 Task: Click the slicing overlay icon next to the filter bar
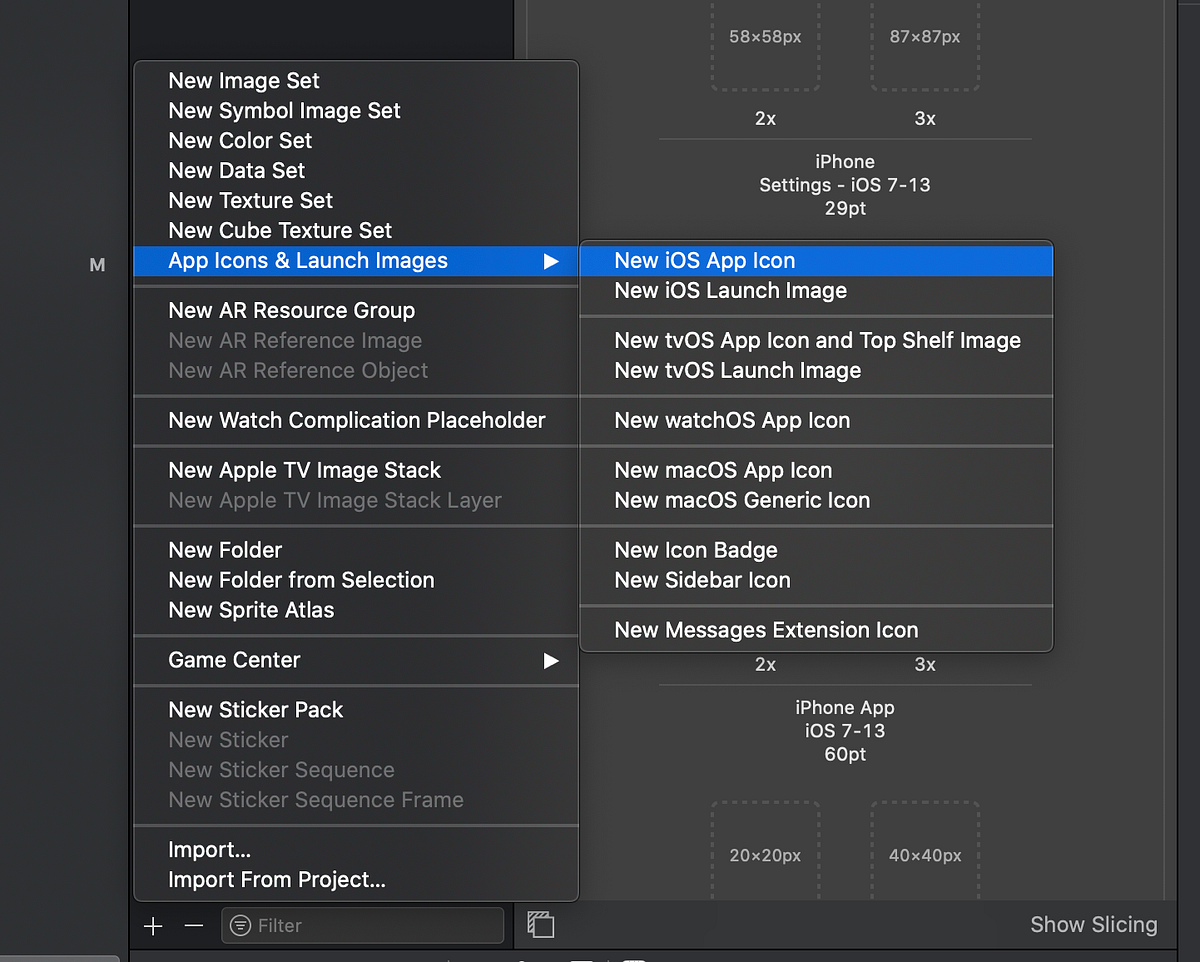(541, 925)
